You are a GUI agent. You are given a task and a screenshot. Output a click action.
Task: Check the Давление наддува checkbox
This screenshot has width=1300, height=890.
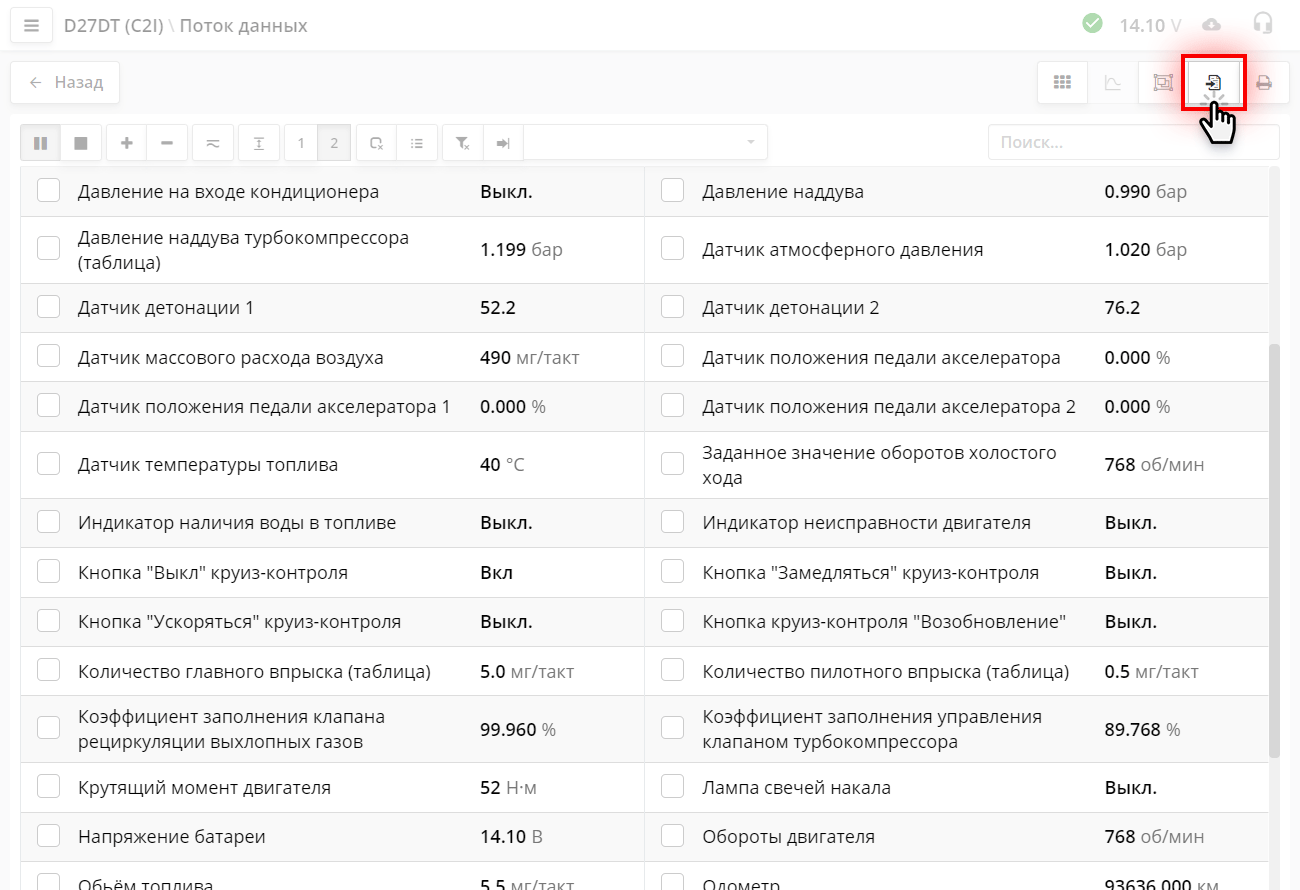tap(673, 191)
